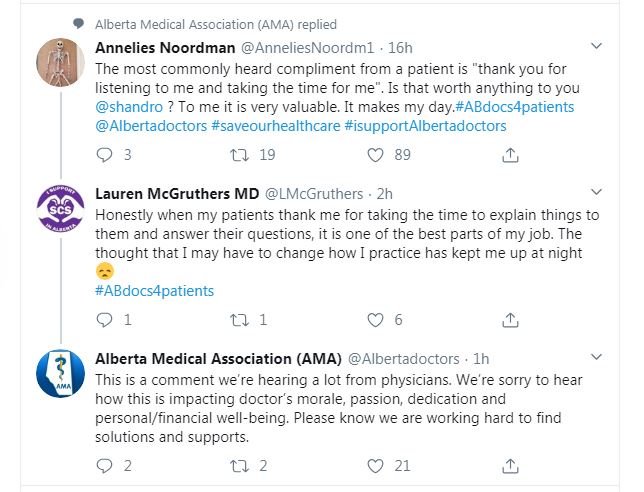Retweet the Alberta Medical Association tweet
The height and width of the screenshot is (492, 644).
(239, 465)
